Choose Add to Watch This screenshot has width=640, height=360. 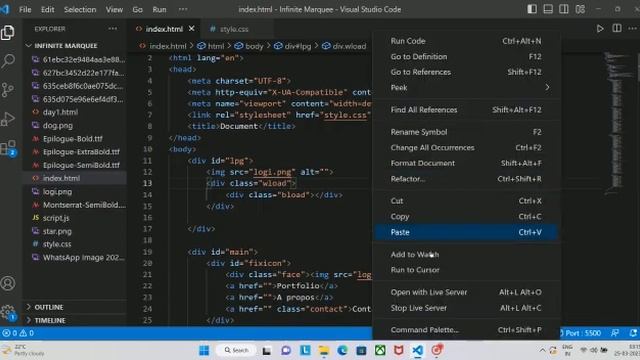[466, 254]
